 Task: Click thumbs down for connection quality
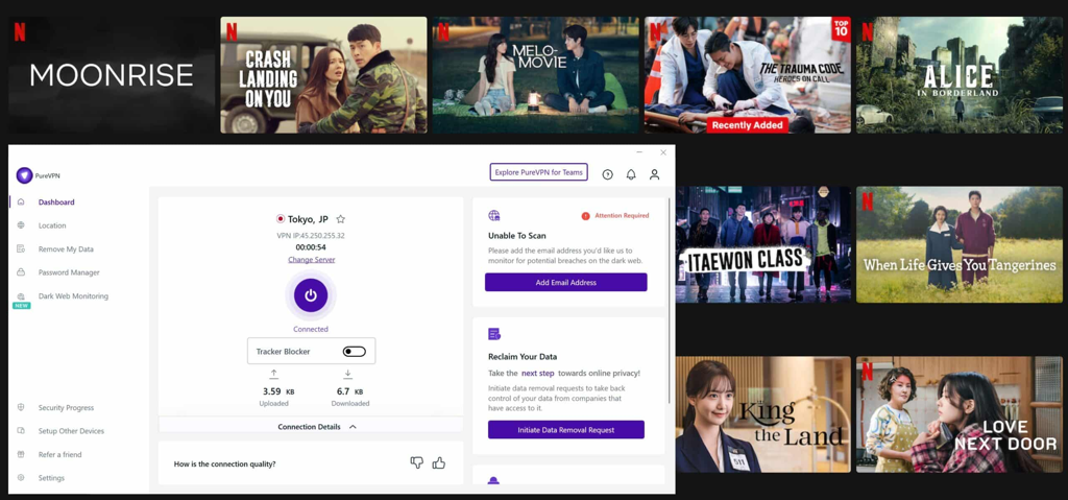[417, 463]
